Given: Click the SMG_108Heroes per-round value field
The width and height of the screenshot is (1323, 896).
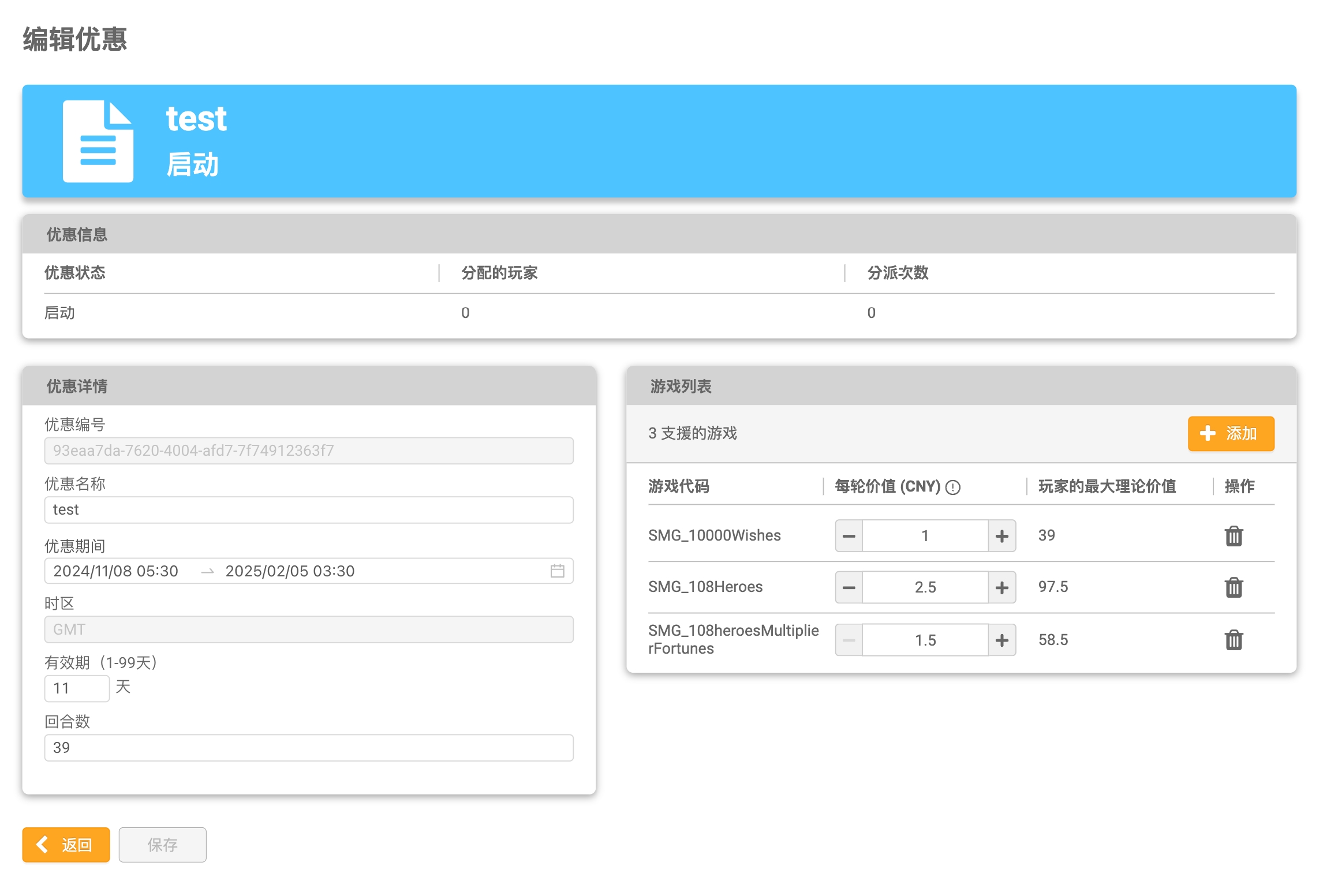Looking at the screenshot, I should coord(925,587).
